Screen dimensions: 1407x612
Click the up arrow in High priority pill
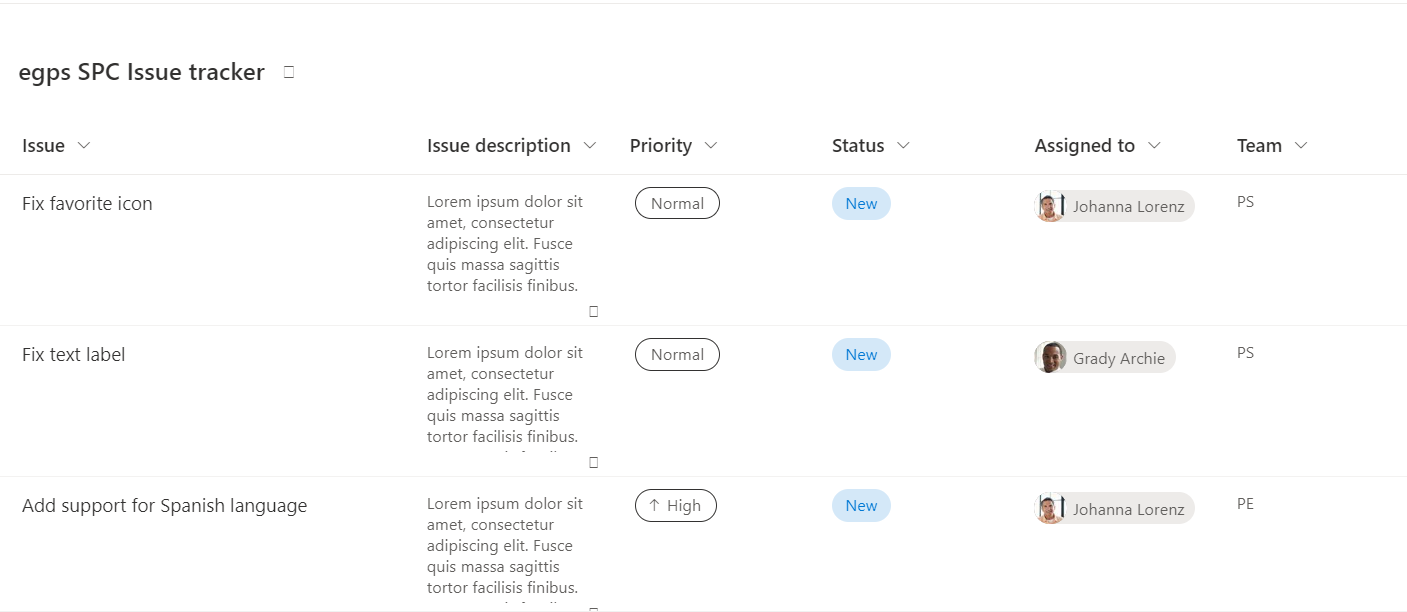pos(654,505)
